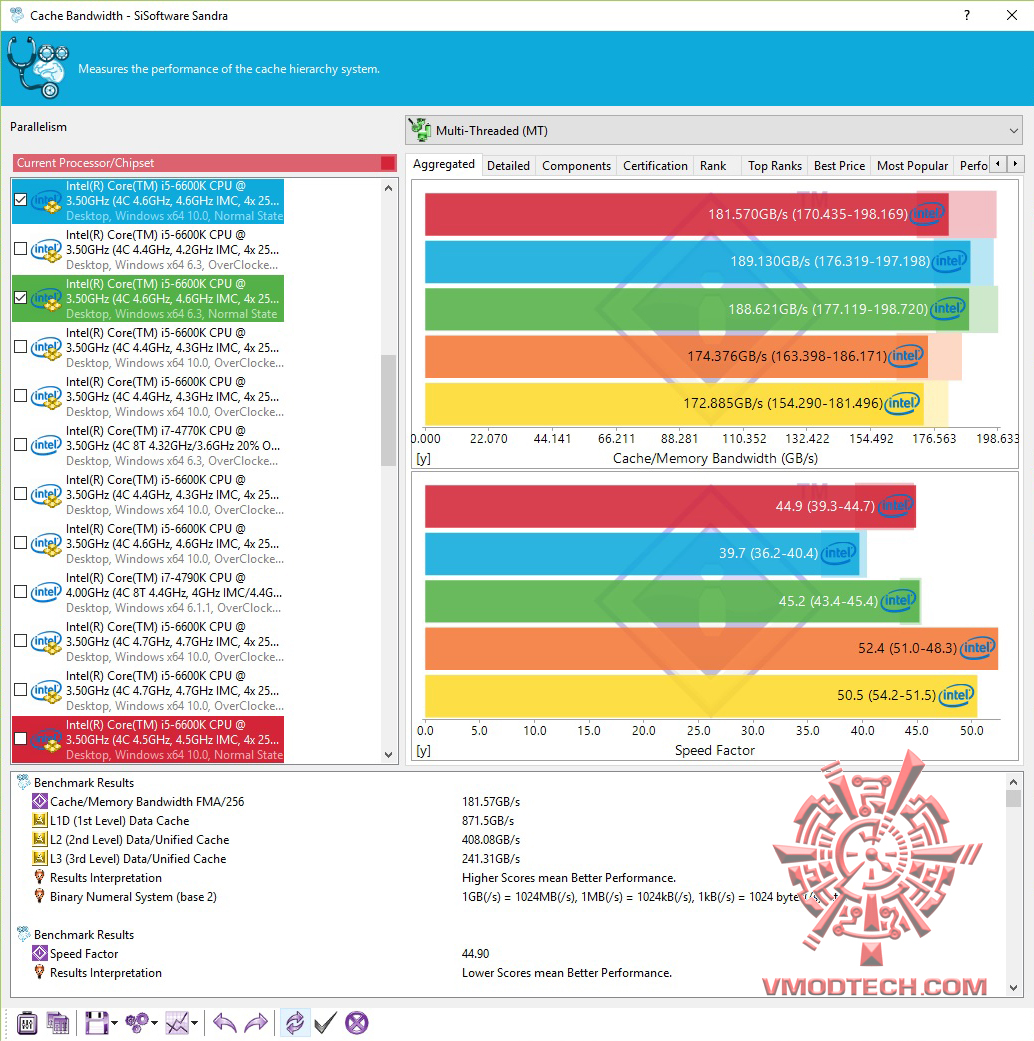
Task: Click the Intel icon of i7-4770K entry
Action: pos(46,445)
